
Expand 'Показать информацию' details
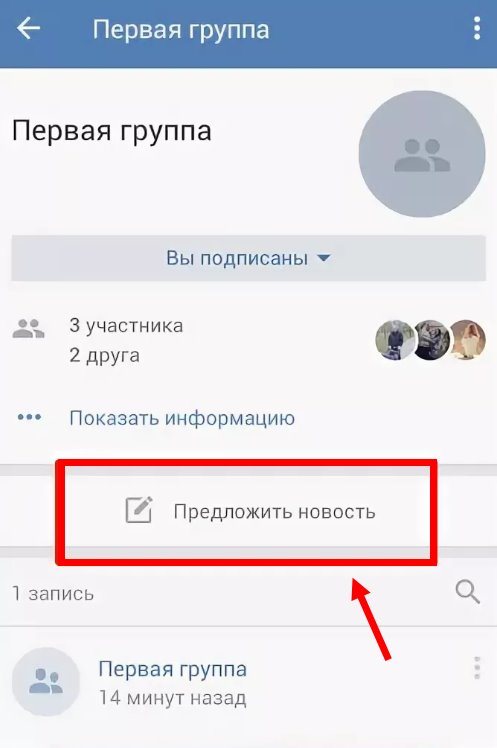pos(182,418)
